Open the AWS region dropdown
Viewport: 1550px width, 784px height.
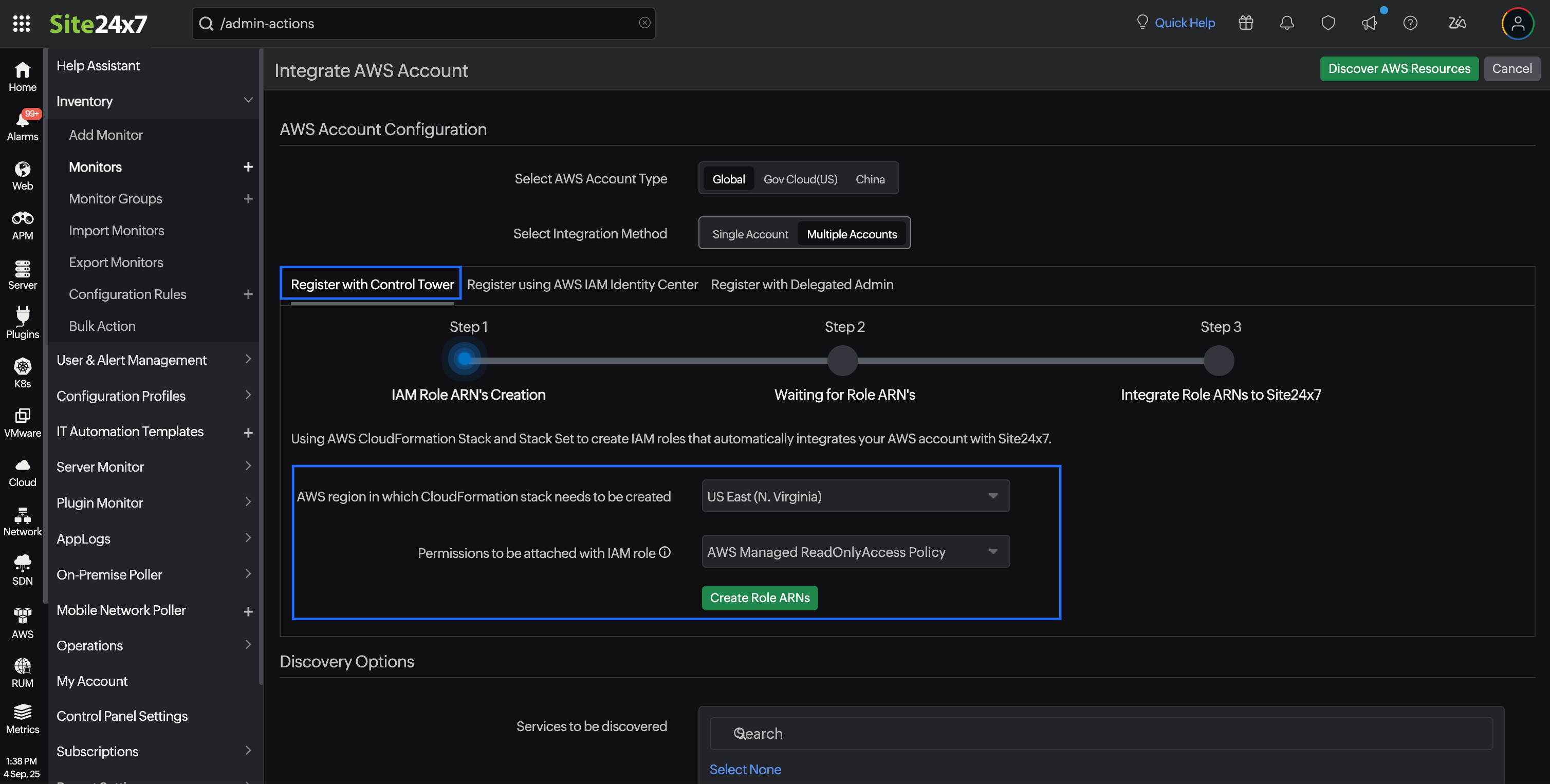click(x=855, y=496)
